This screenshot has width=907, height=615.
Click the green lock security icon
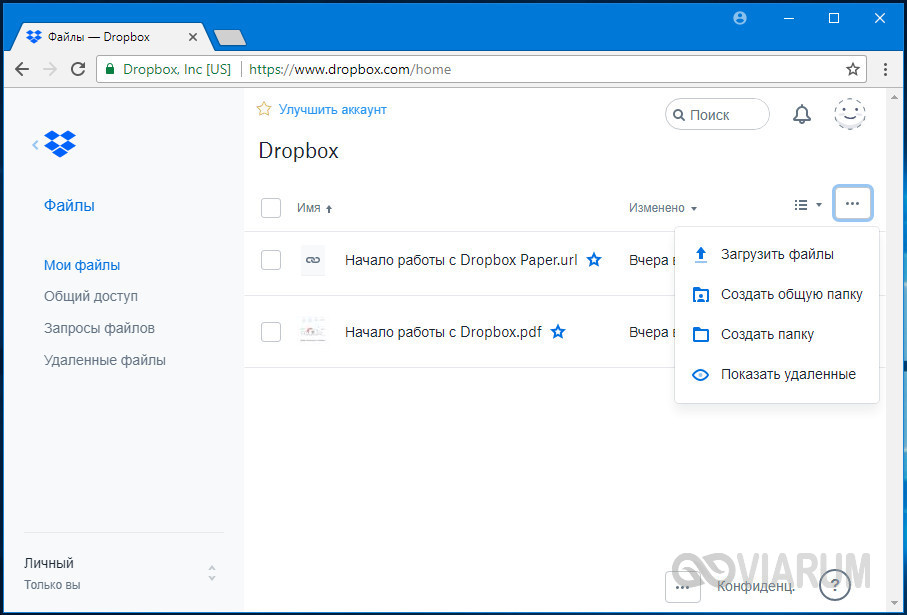pyautogui.click(x=109, y=69)
